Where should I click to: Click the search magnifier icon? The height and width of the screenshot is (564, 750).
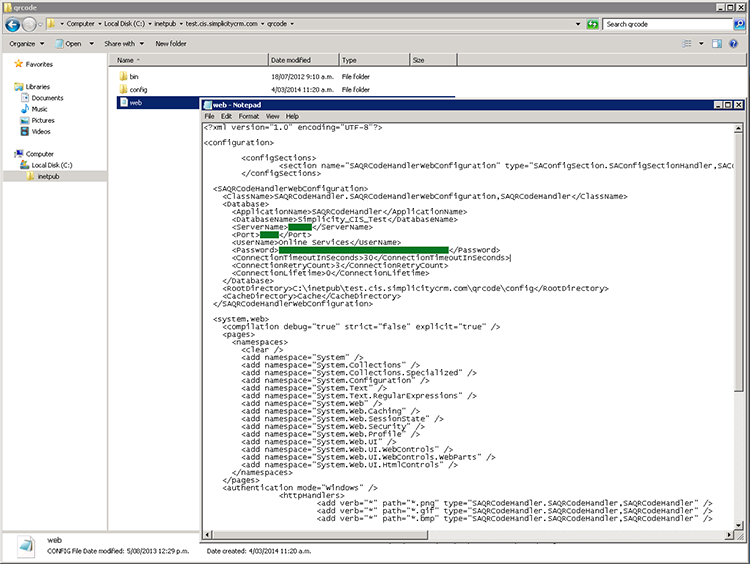point(739,24)
